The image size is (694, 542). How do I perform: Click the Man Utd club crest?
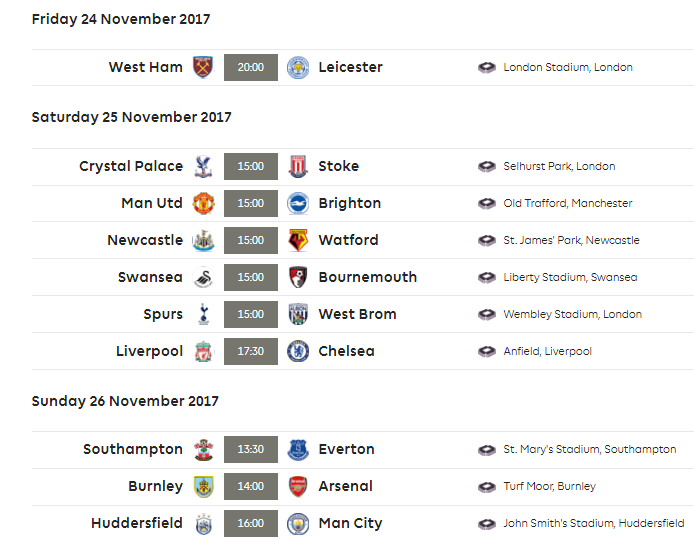click(203, 203)
